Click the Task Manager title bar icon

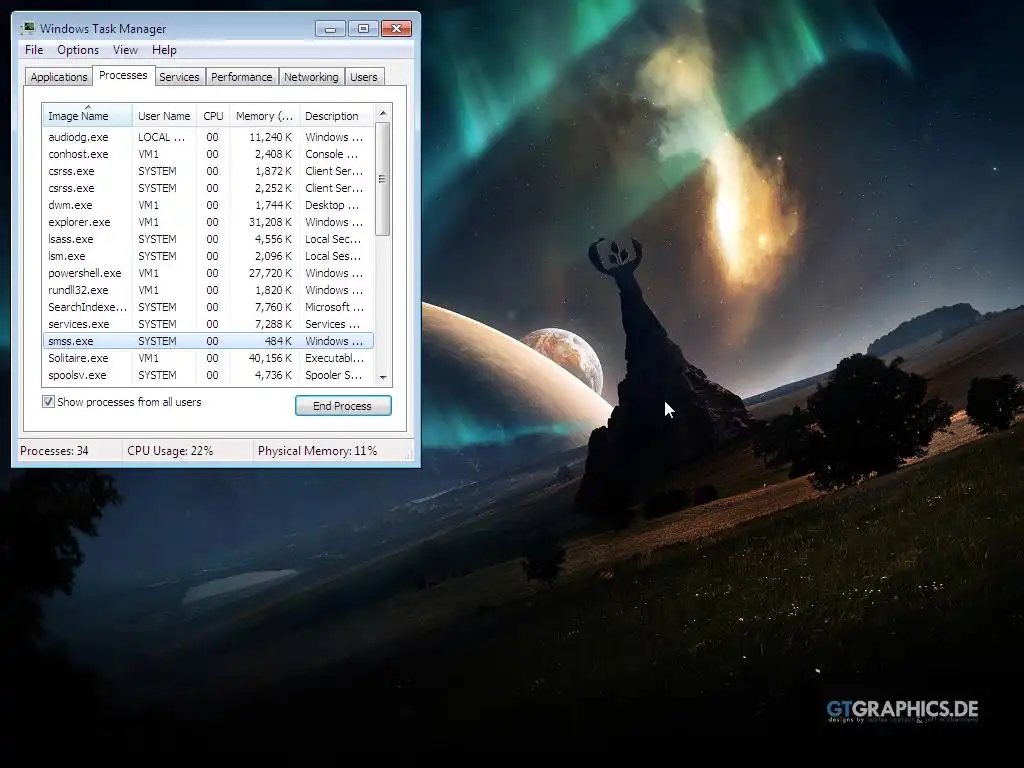28,28
